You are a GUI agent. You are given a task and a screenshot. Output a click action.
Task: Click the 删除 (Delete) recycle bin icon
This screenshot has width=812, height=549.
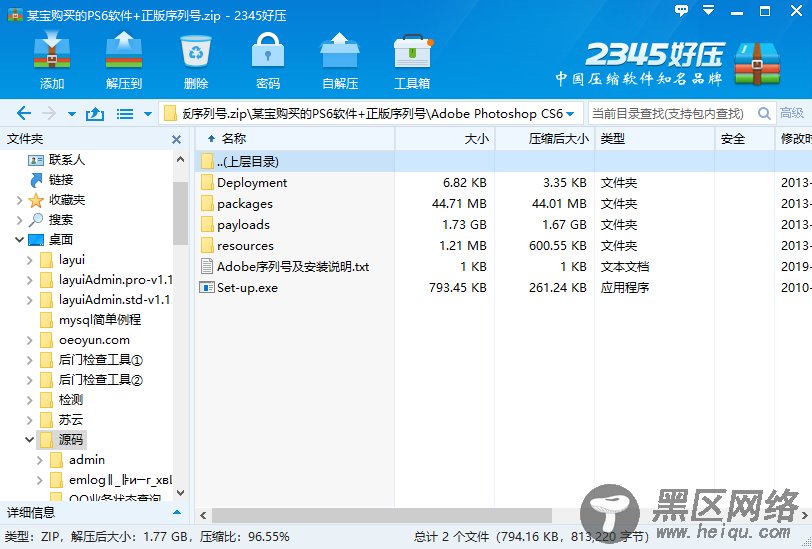click(x=196, y=51)
